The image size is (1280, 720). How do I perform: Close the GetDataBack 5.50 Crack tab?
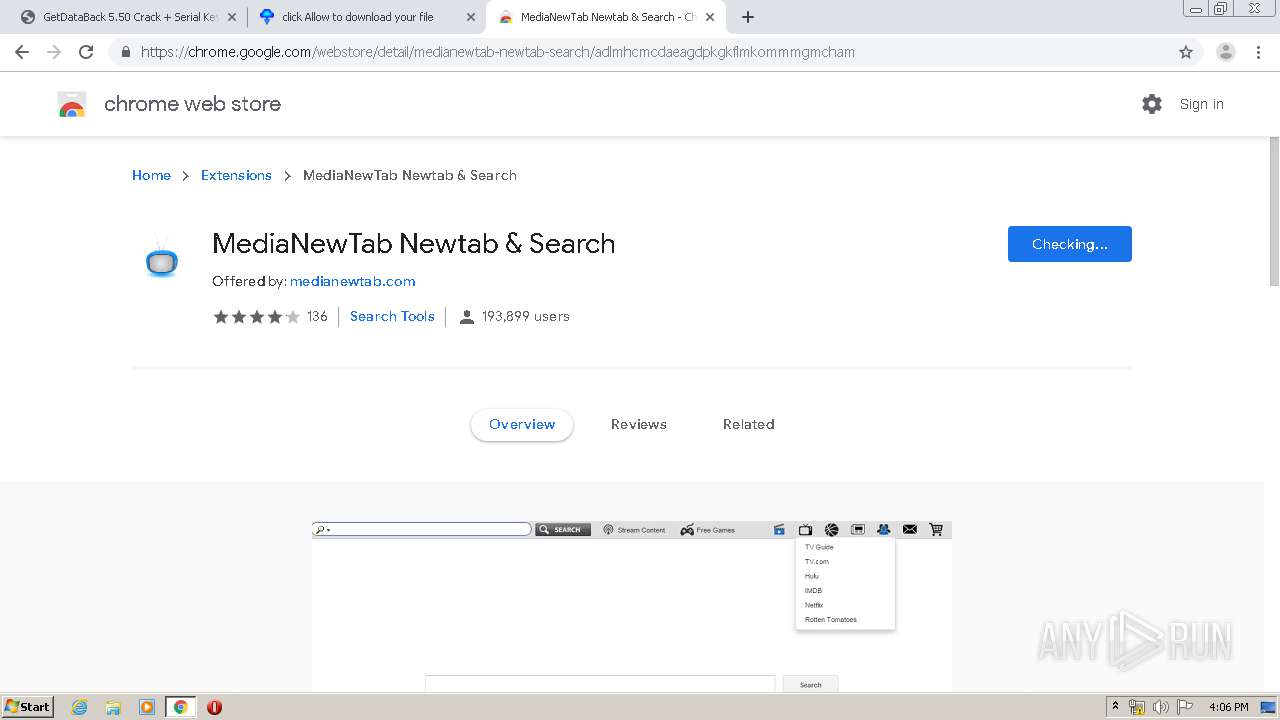(x=232, y=17)
